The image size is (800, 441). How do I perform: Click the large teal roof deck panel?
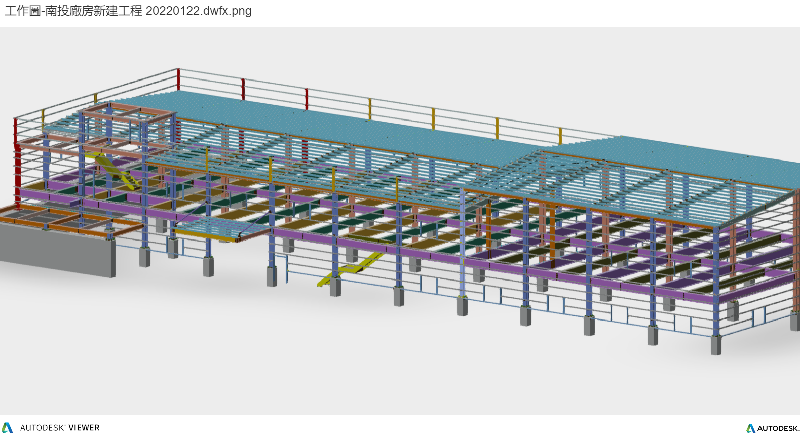(330, 120)
